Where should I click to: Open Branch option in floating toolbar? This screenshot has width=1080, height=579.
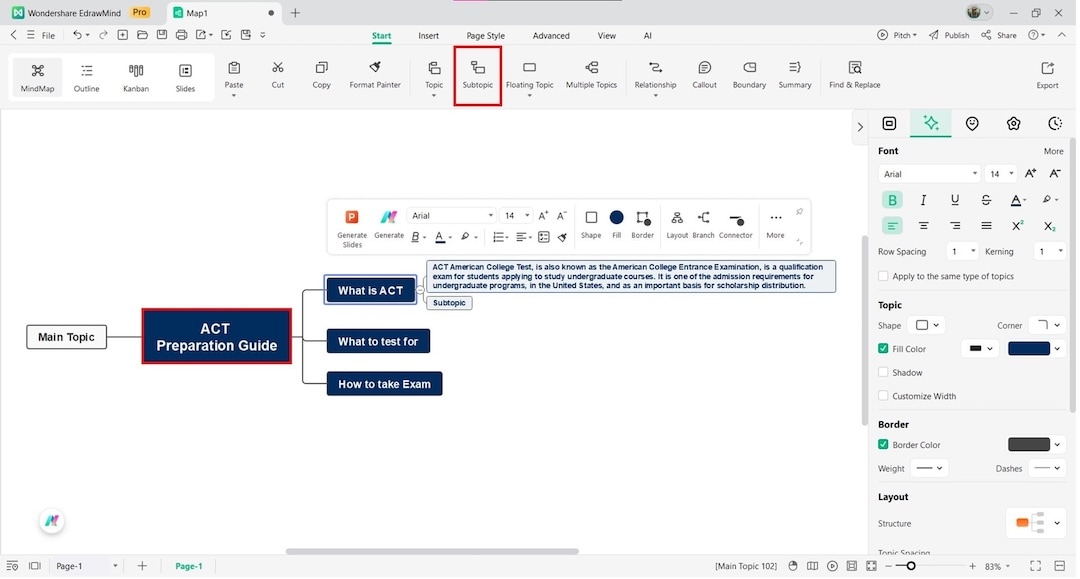pos(703,224)
